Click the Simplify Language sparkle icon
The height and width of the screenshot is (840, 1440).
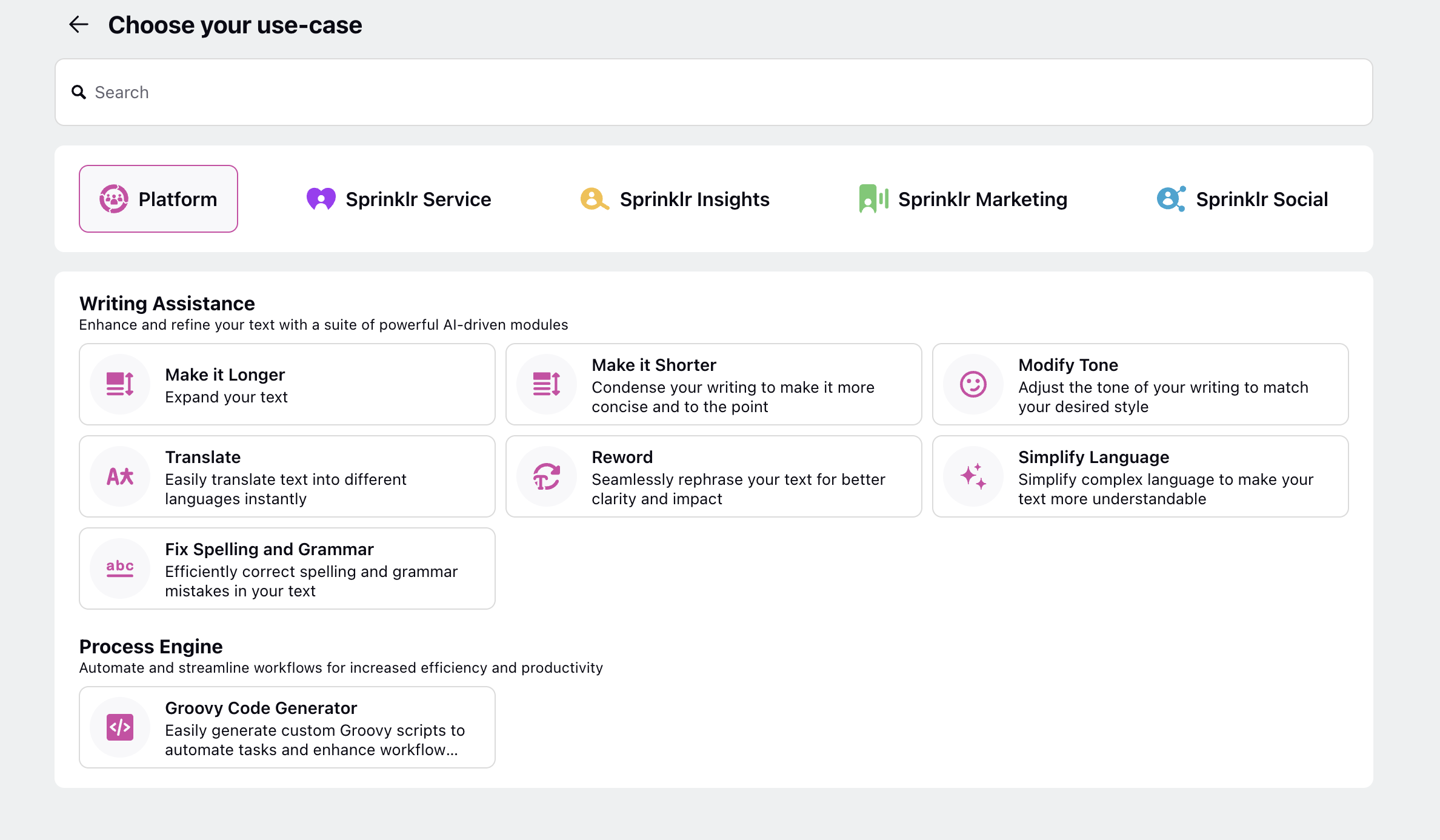coord(973,476)
